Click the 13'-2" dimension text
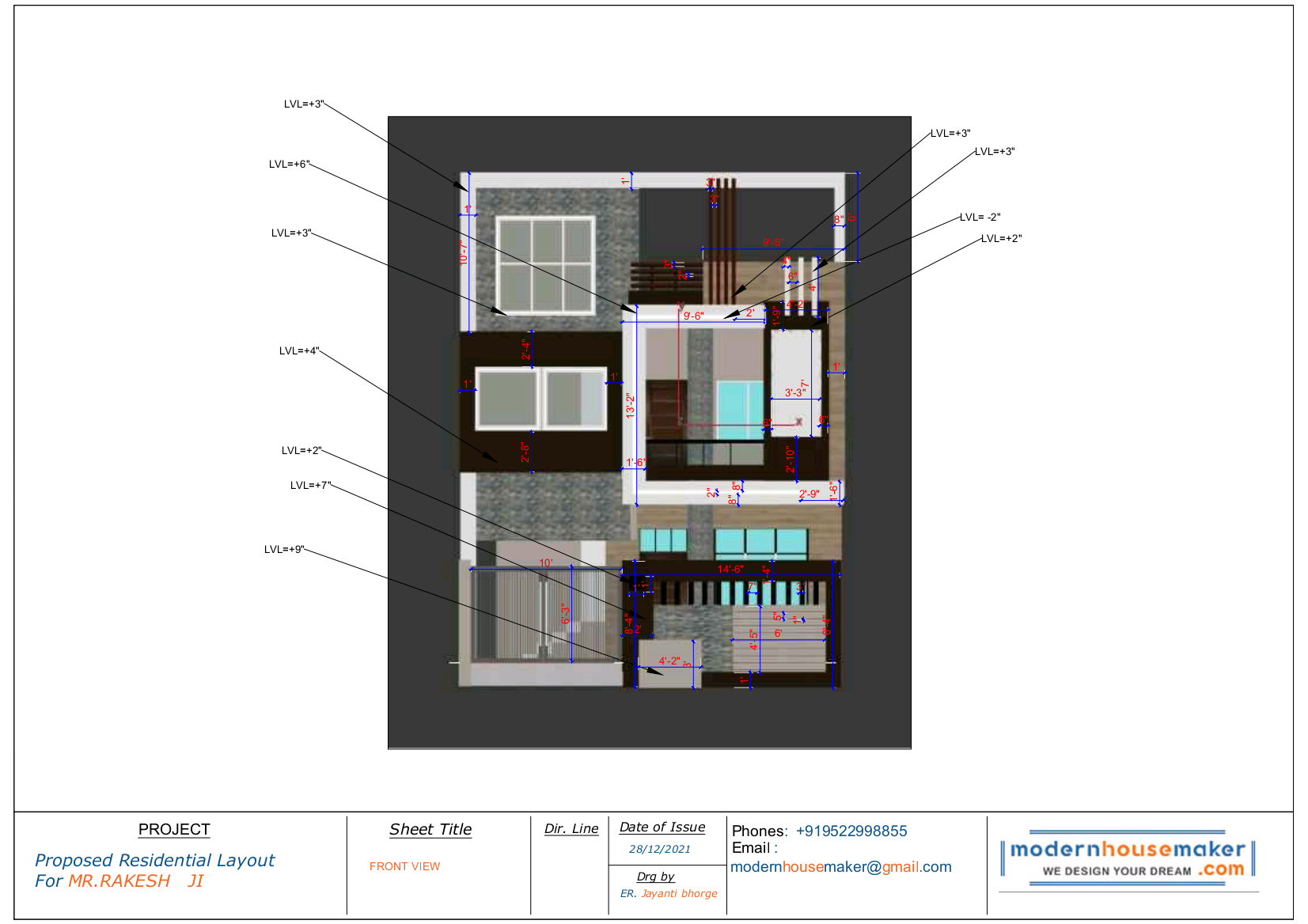Image resolution: width=1308 pixels, height=924 pixels. 630,406
